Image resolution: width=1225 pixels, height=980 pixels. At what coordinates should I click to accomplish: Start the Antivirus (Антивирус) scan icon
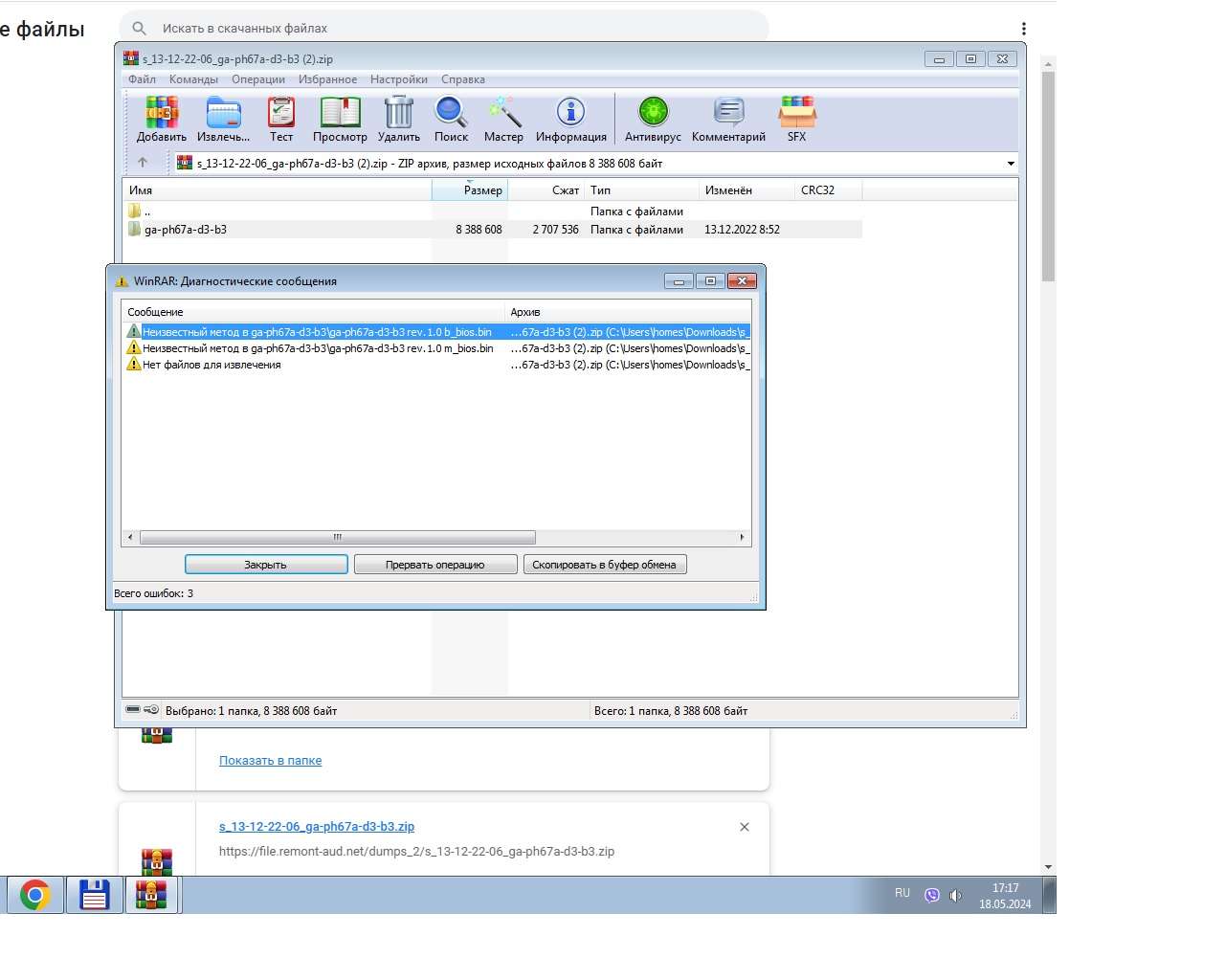(x=653, y=113)
